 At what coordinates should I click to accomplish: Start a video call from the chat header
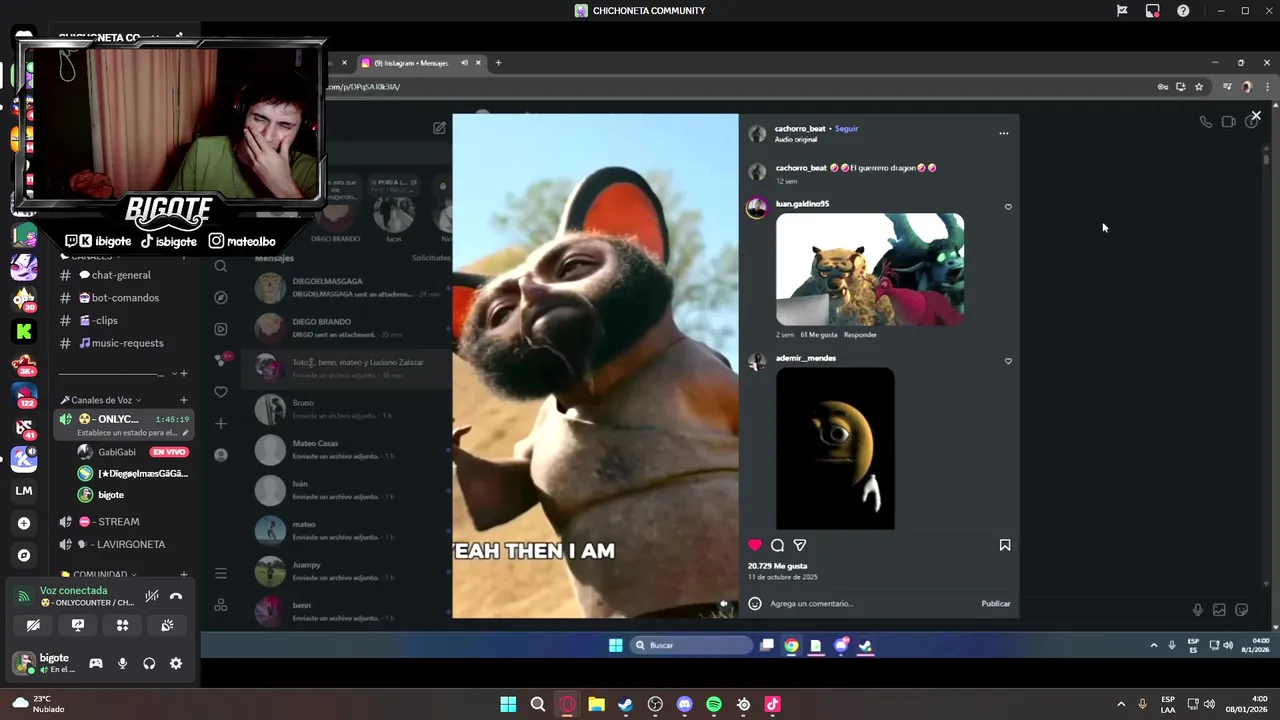[x=1229, y=122]
